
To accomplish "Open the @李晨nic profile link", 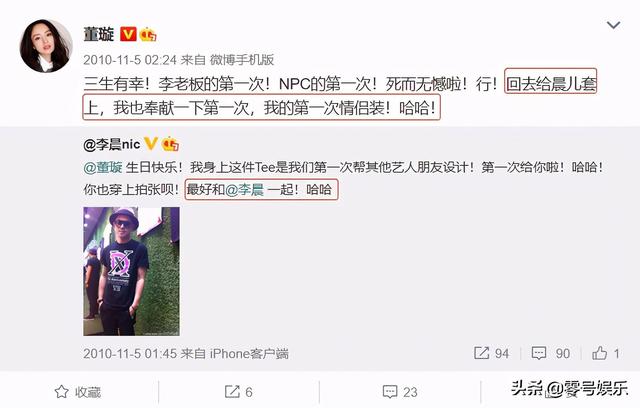I will [112, 144].
